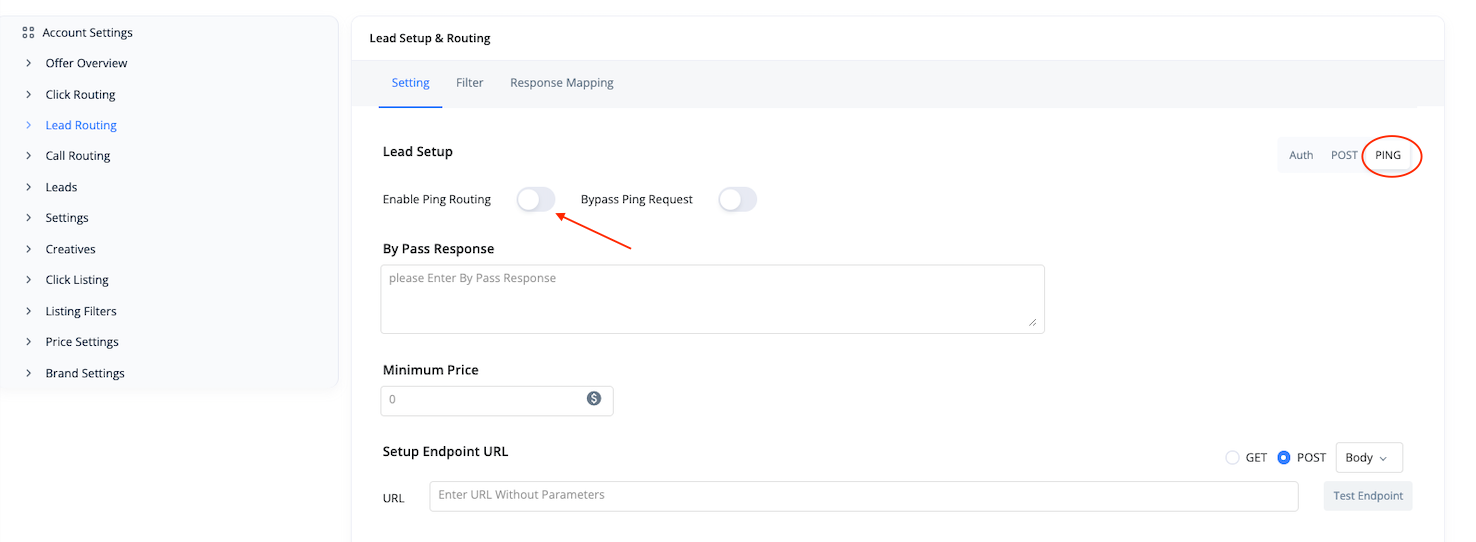Select the POST radio button
The image size is (1476, 542).
tap(1284, 458)
